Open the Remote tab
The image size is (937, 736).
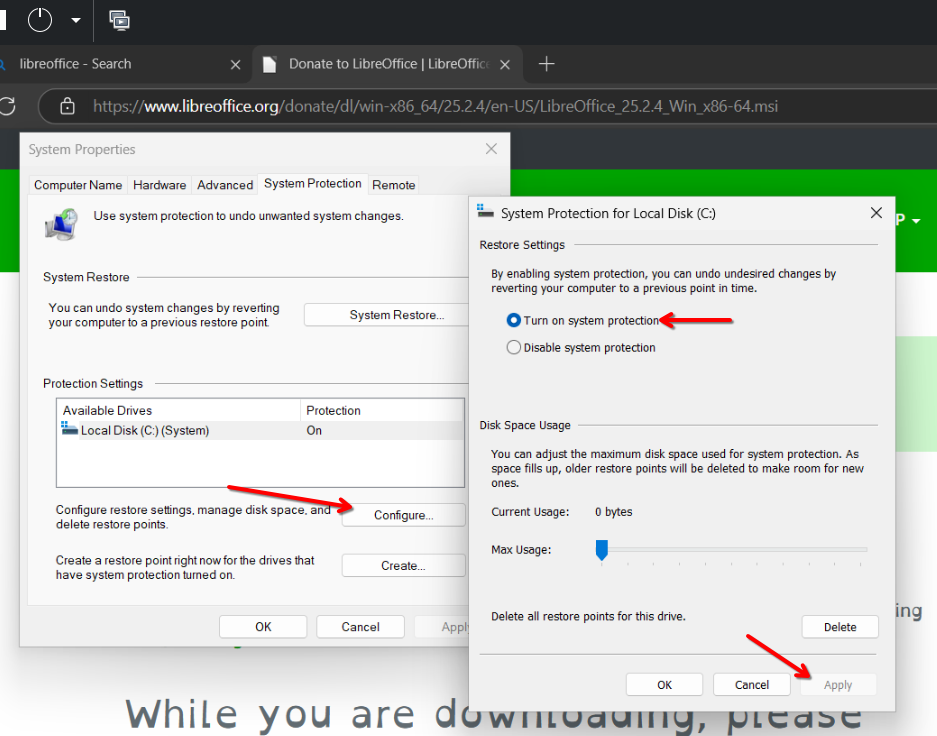tap(393, 185)
